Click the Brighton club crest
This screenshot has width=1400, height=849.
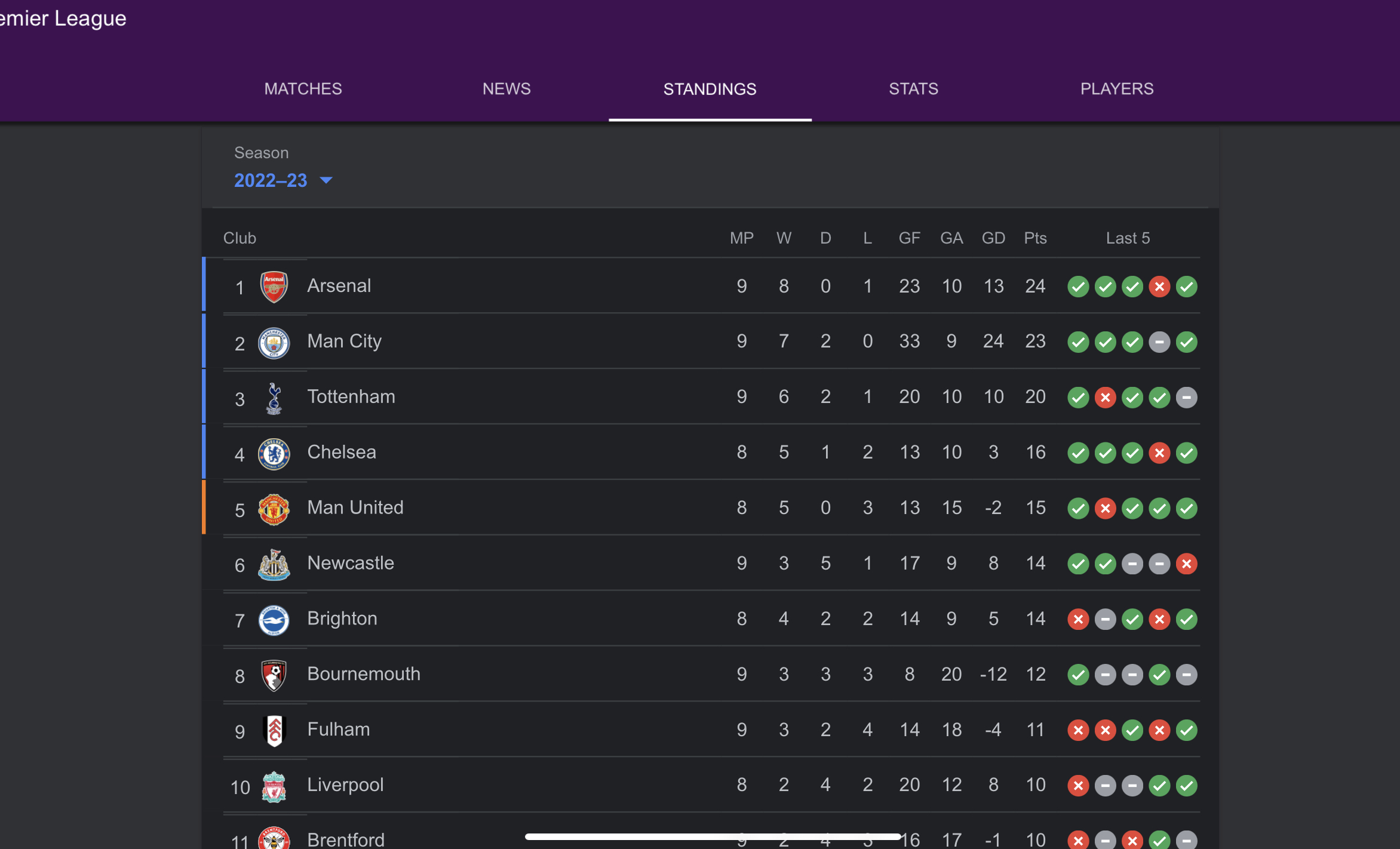[x=274, y=620]
